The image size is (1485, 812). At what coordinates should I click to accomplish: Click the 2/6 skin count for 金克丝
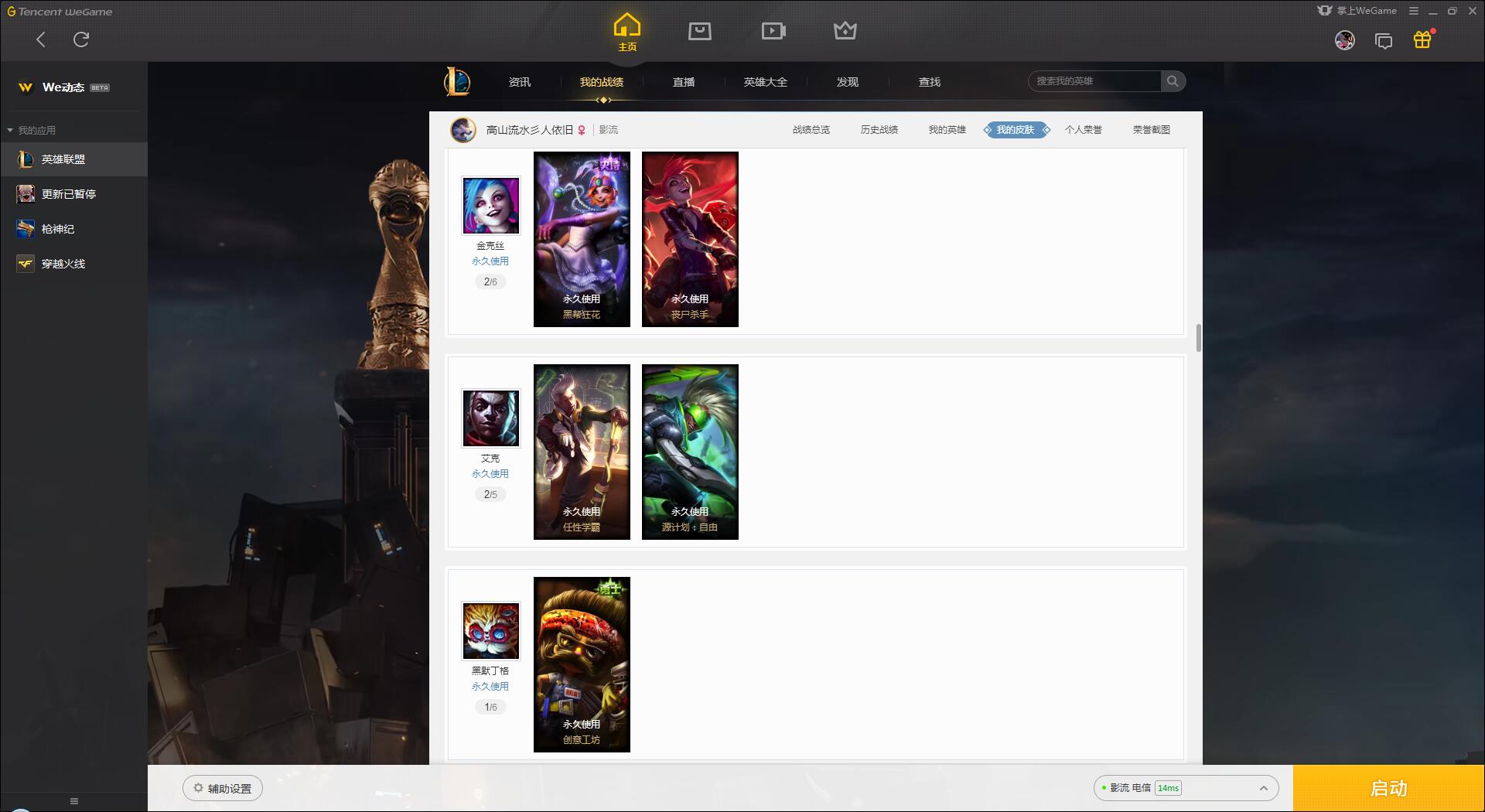point(490,282)
